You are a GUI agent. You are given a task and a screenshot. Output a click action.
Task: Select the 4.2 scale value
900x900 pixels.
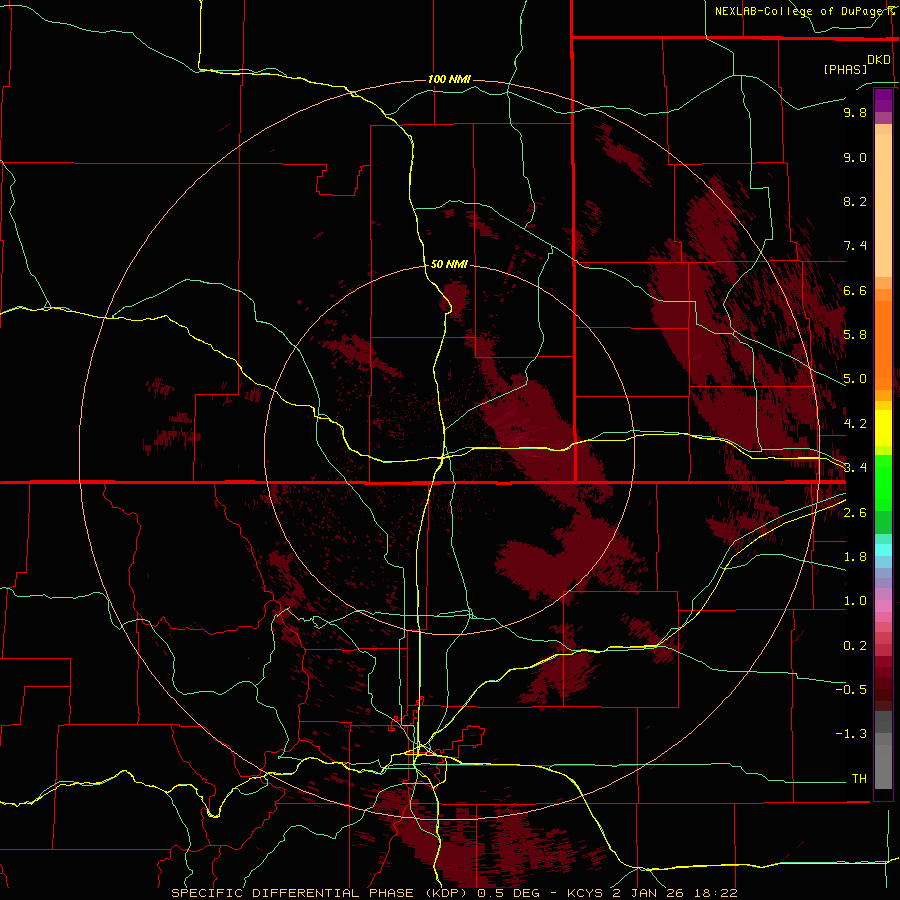tap(855, 424)
